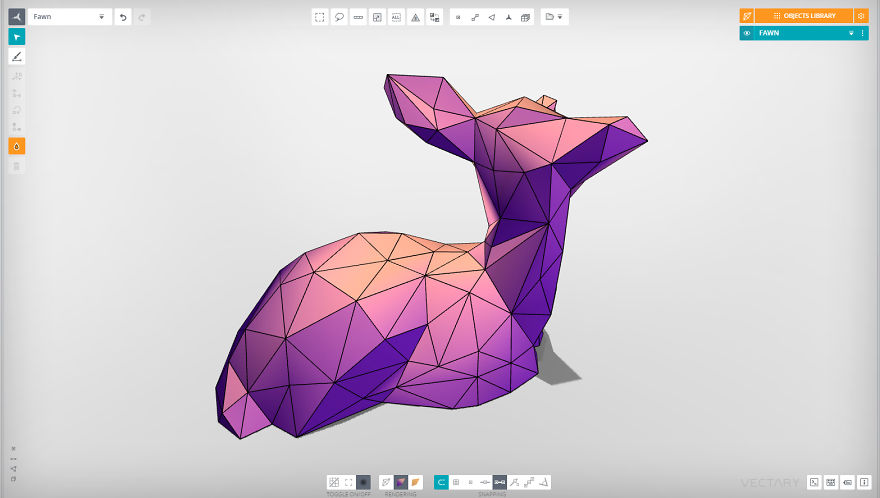This screenshot has width=880, height=498.
Task: Open the Objects Library panel
Action: coord(804,16)
